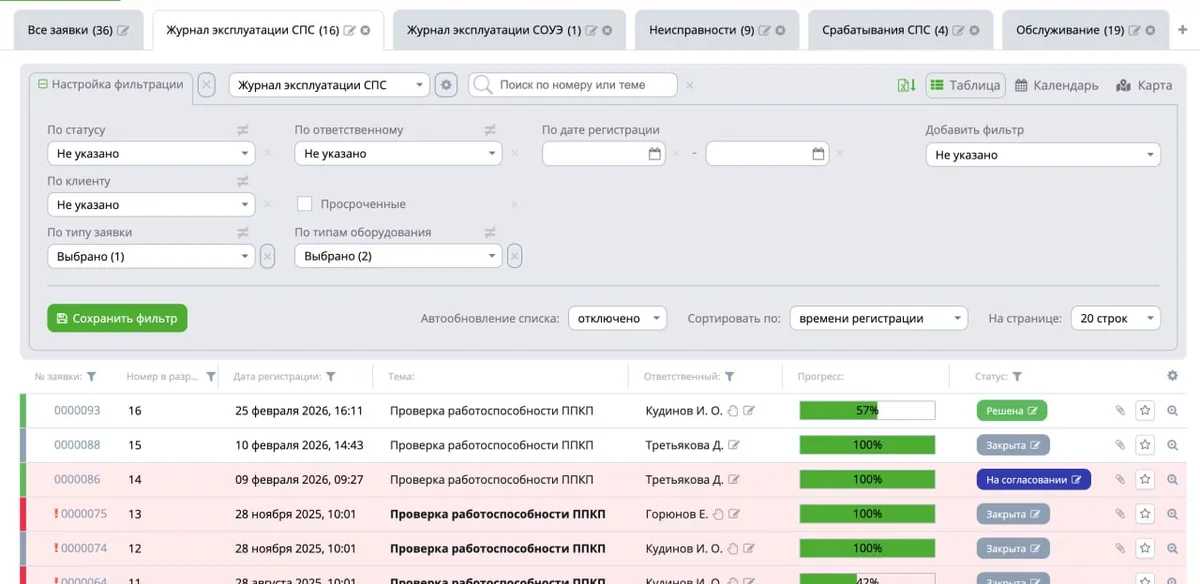Open filter settings gear next to journal selector
Image resolution: width=1200 pixels, height=584 pixels.
pos(446,85)
